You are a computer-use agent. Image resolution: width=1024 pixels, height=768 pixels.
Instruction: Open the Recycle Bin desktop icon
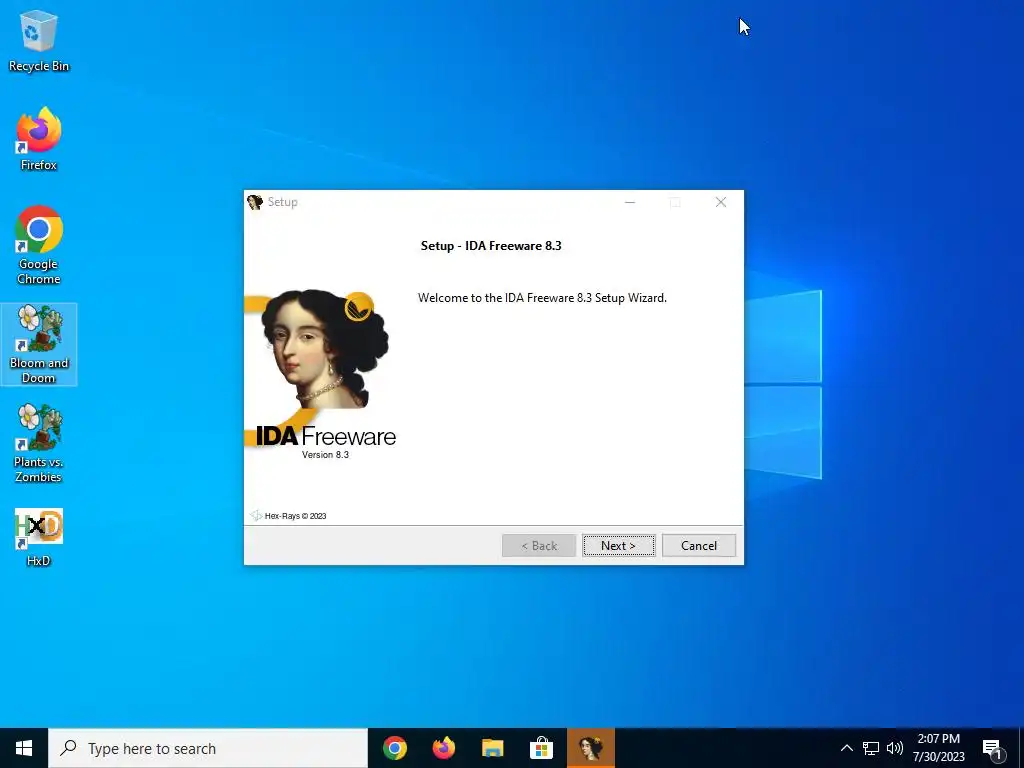[39, 41]
